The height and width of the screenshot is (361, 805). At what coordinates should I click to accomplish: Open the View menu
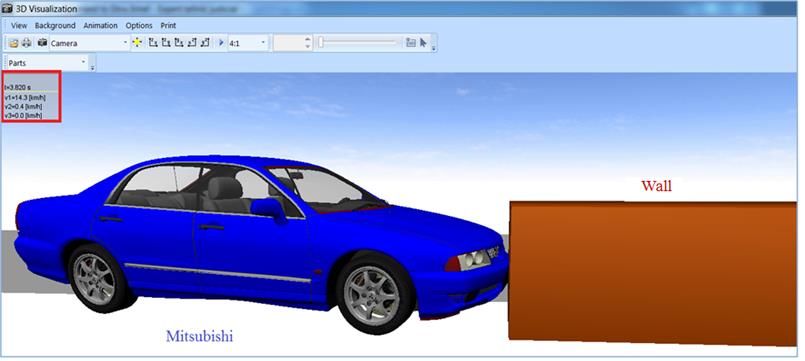[x=19, y=25]
